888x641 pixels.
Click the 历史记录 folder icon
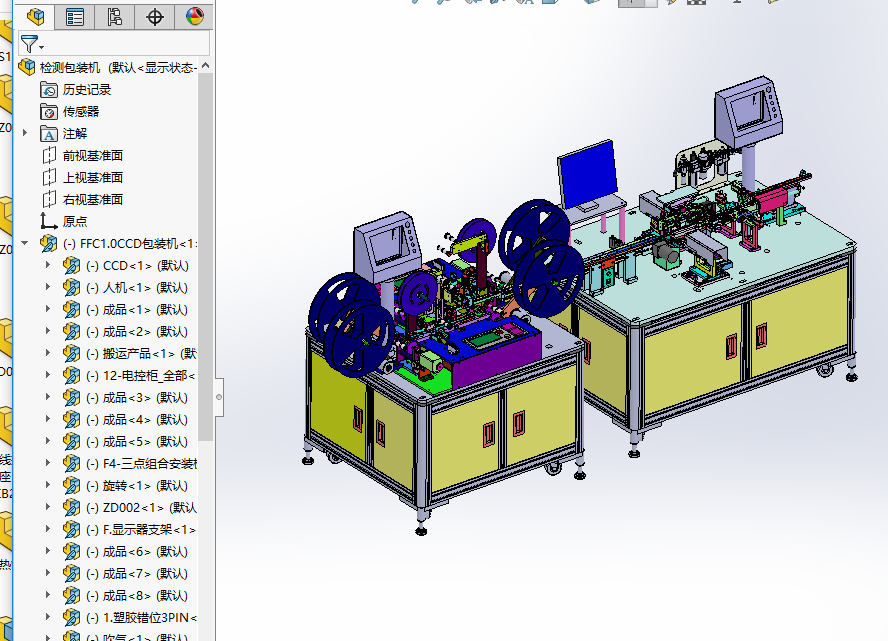(49, 89)
